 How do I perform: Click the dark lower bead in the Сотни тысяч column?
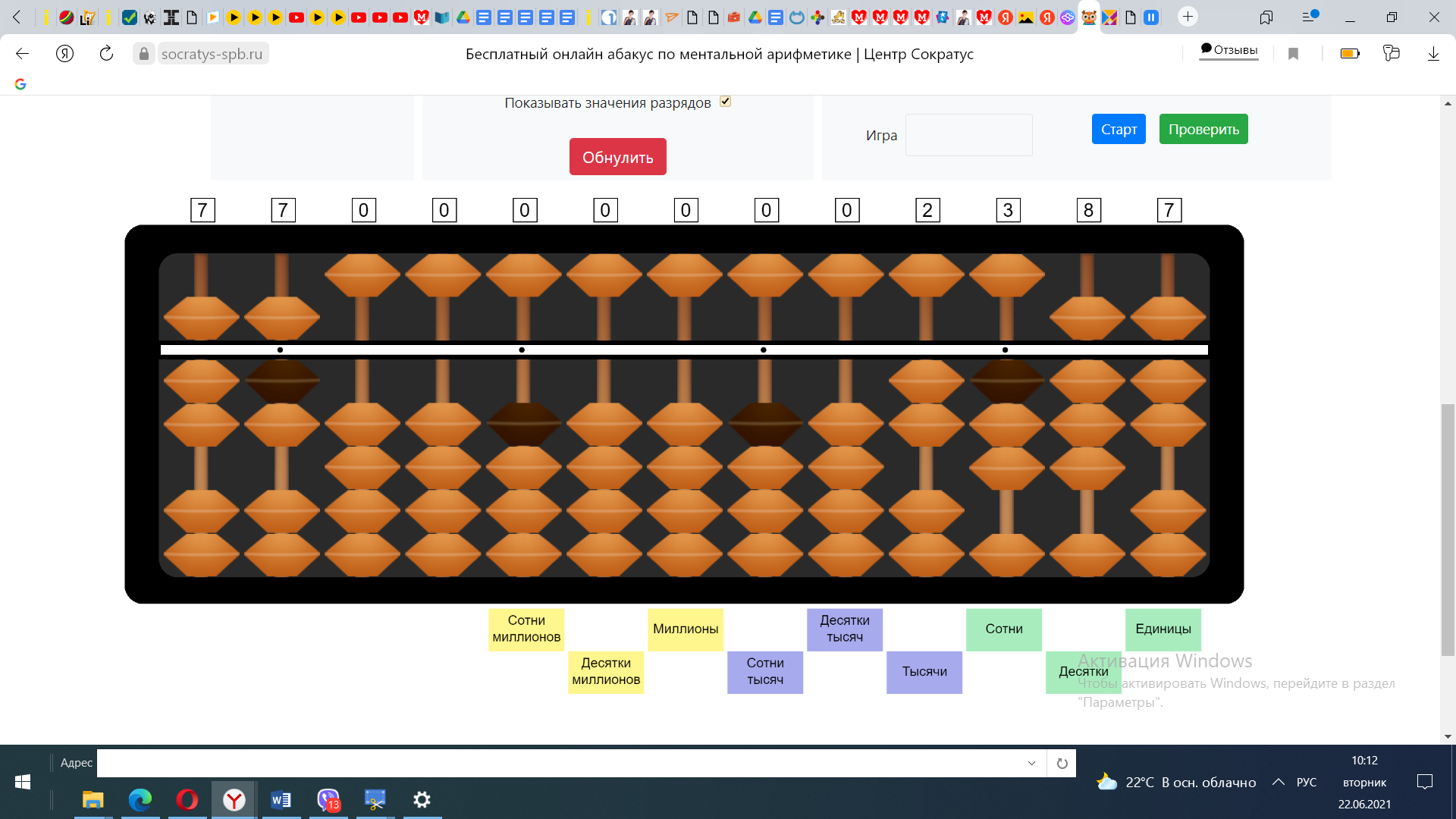click(765, 424)
